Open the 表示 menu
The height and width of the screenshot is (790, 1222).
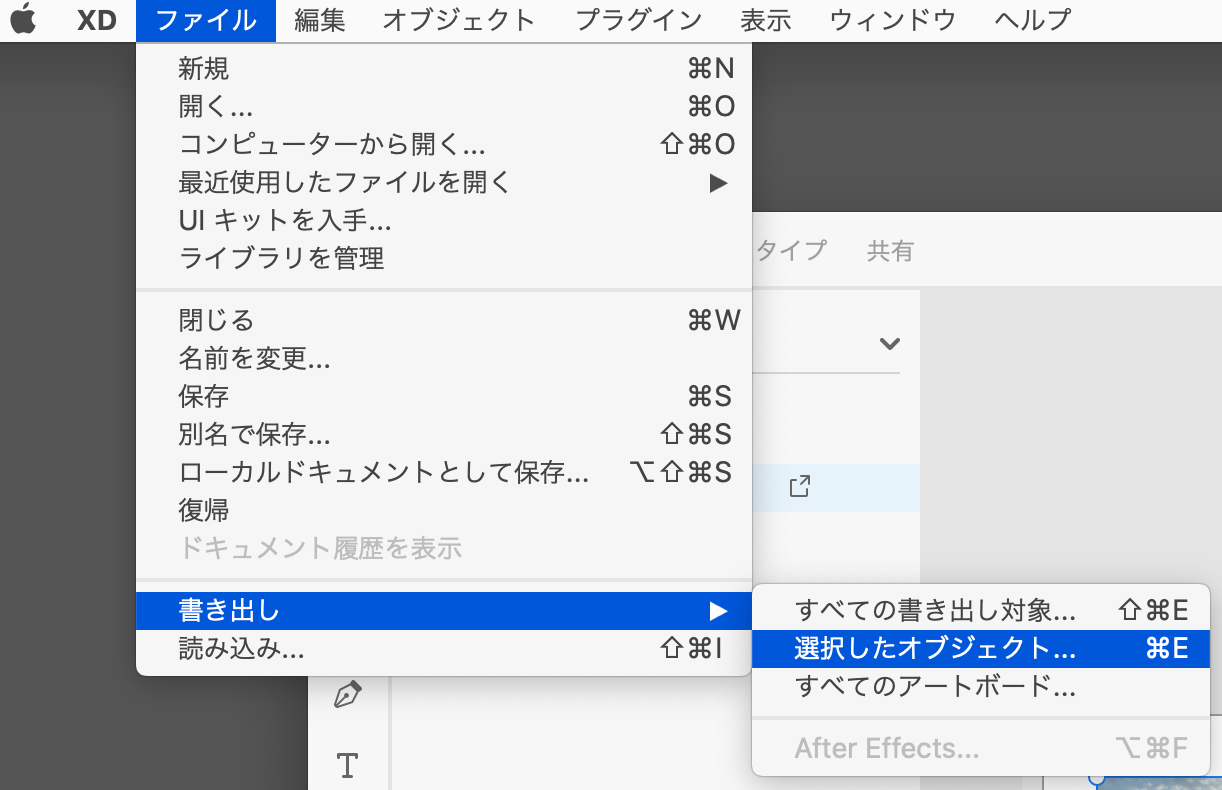pos(766,19)
